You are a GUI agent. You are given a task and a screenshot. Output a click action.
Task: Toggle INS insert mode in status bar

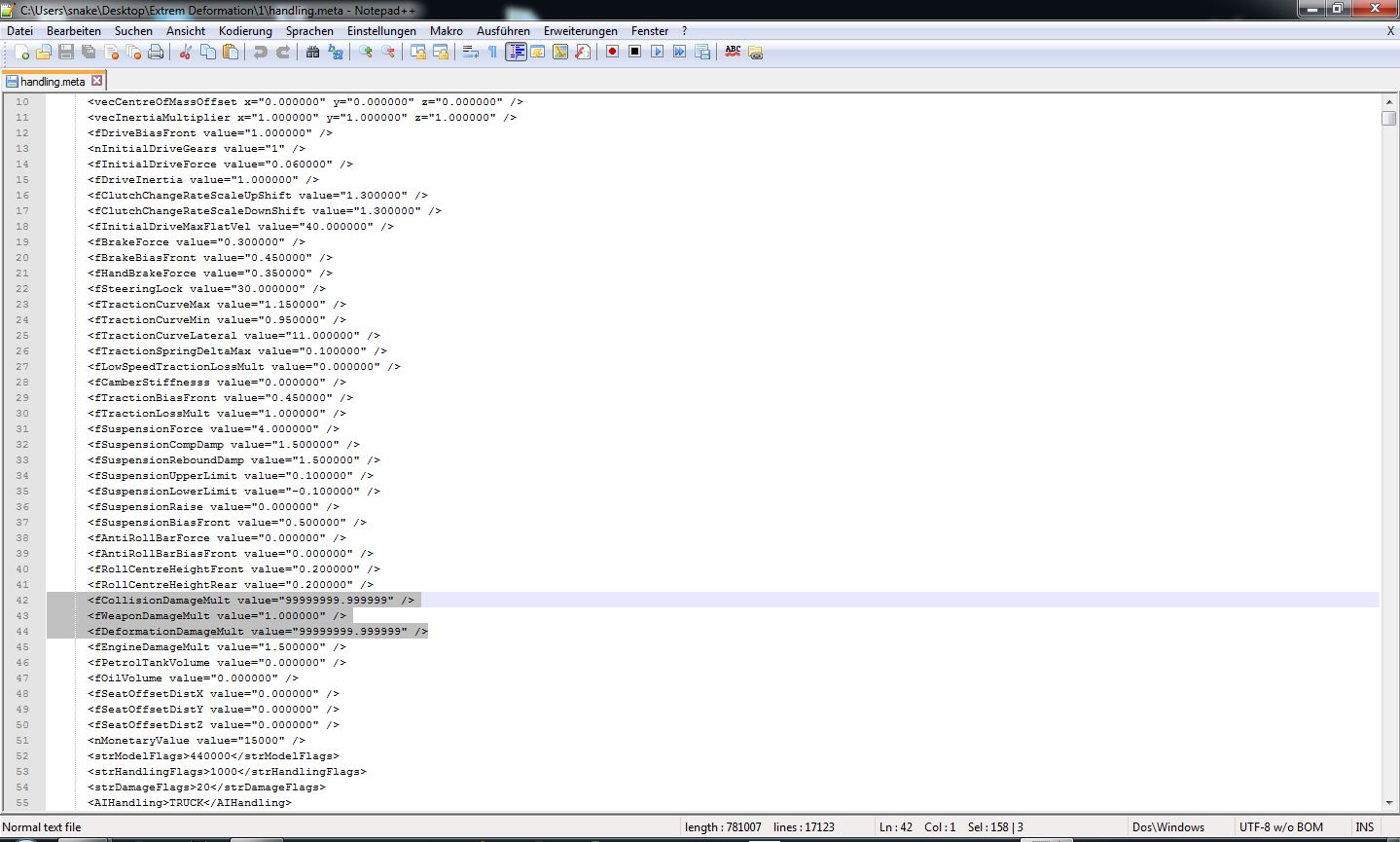[1365, 827]
